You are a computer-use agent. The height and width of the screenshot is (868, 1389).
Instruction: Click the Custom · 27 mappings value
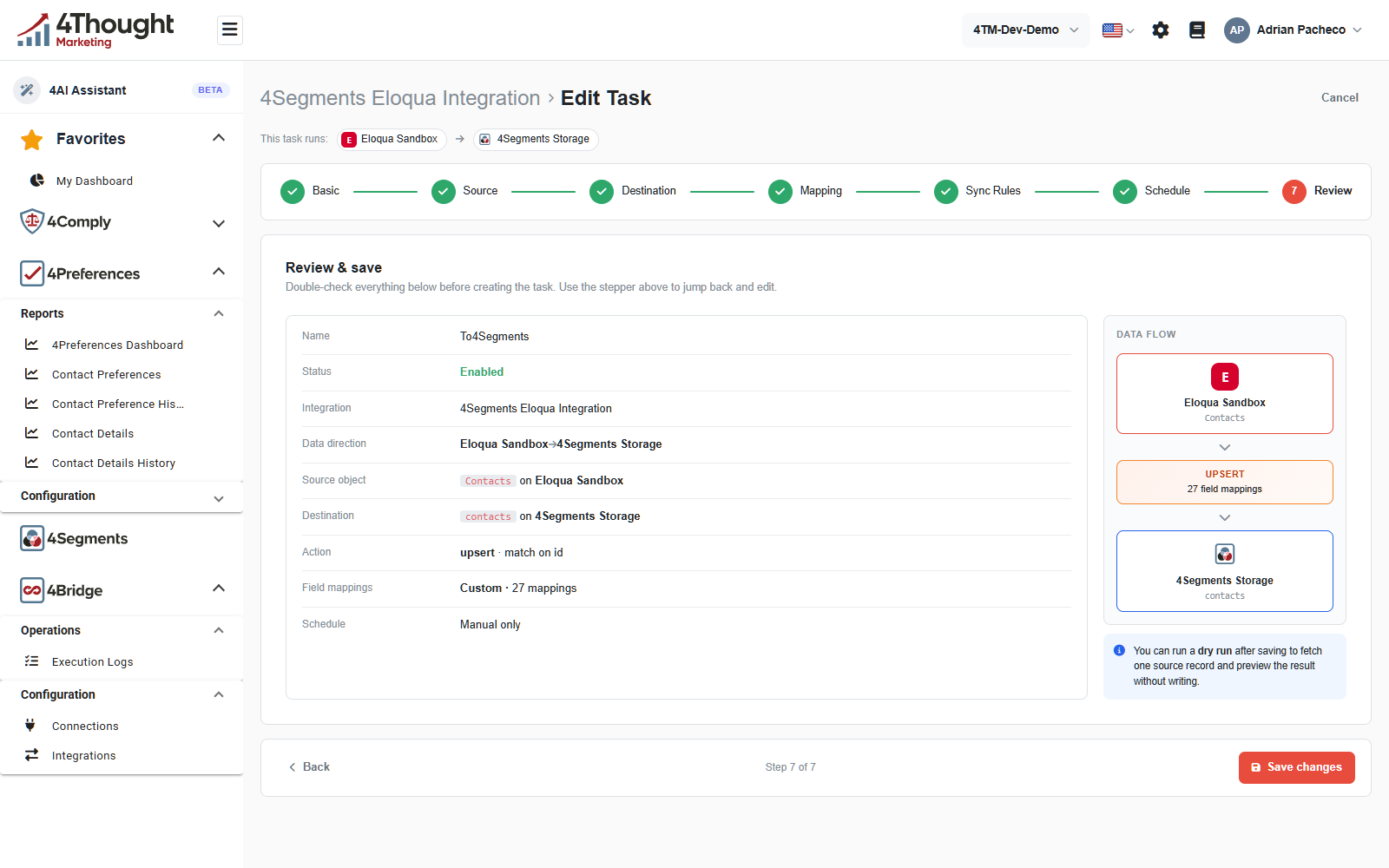click(518, 589)
